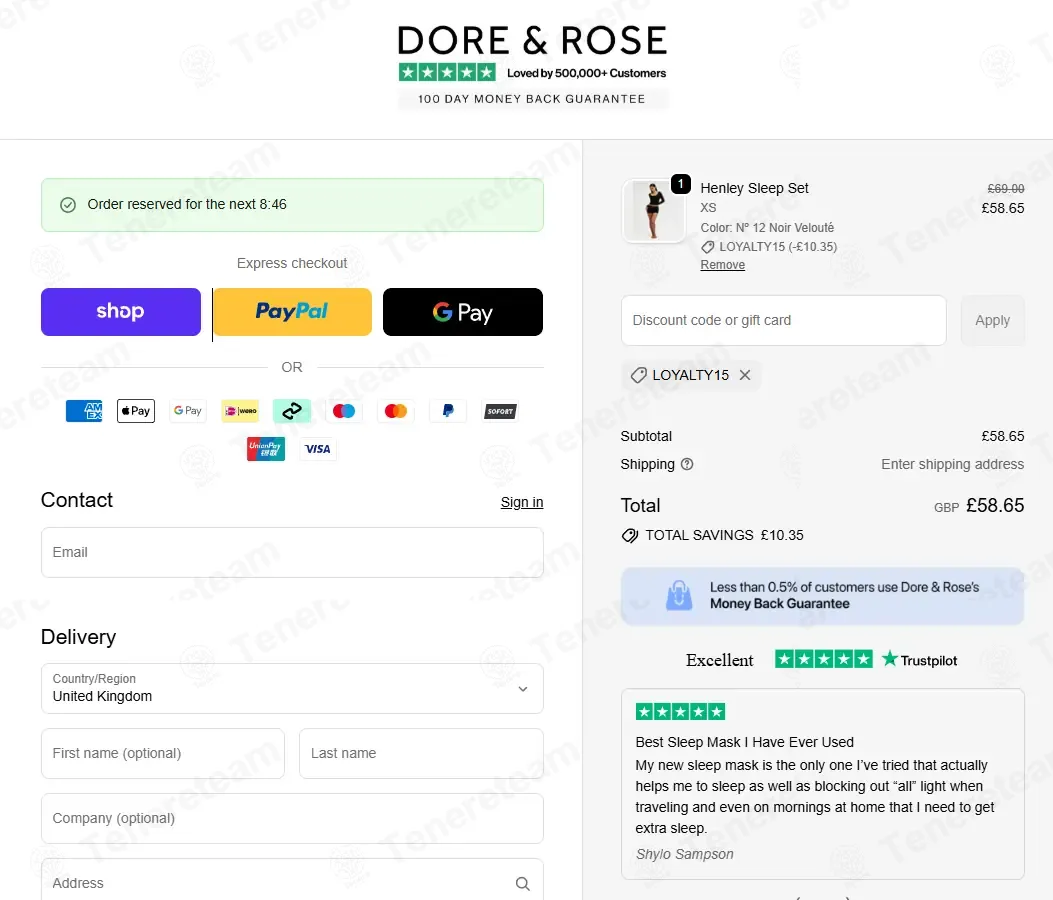1053x900 pixels.
Task: Click '100 DAY MONEY BACK GUARANTEE' text
Action: click(532, 99)
